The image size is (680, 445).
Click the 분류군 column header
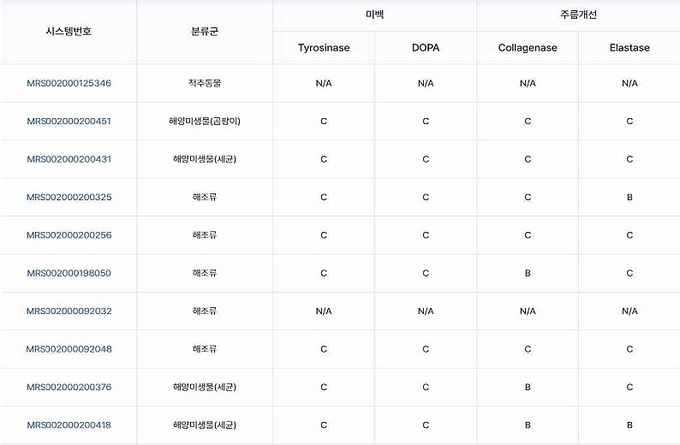(204, 31)
